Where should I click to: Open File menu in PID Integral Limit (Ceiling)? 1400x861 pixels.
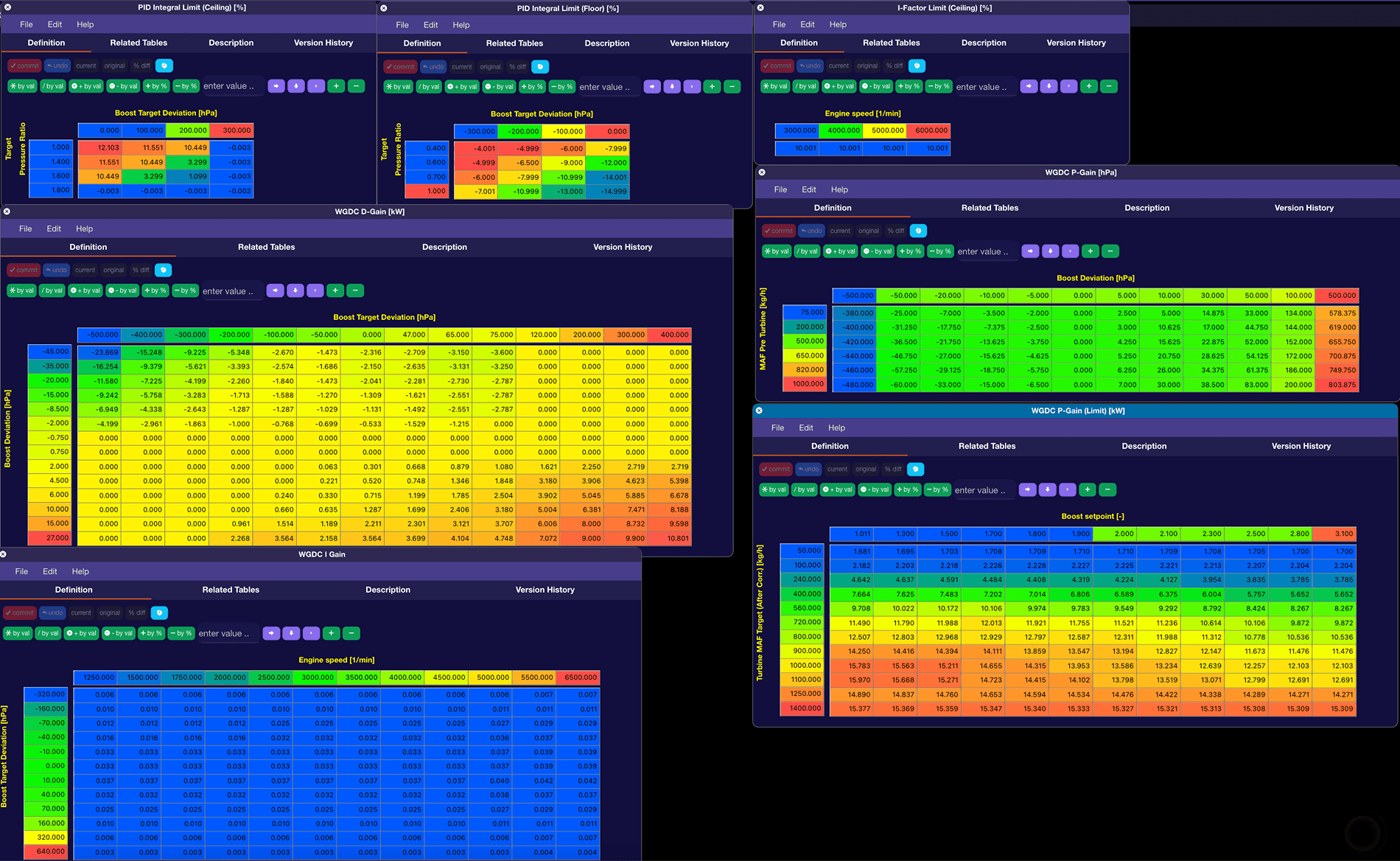(27, 24)
